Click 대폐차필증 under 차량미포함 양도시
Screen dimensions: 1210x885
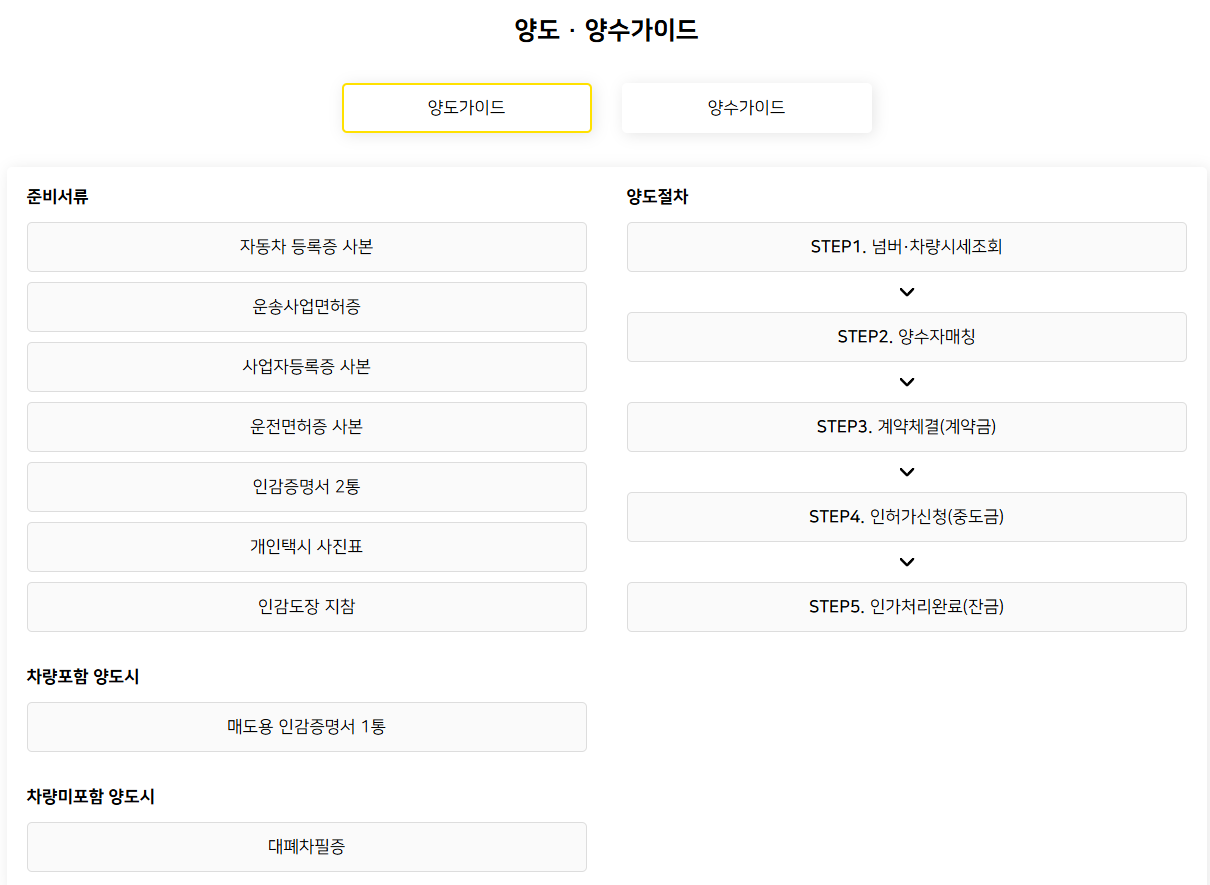[x=306, y=846]
